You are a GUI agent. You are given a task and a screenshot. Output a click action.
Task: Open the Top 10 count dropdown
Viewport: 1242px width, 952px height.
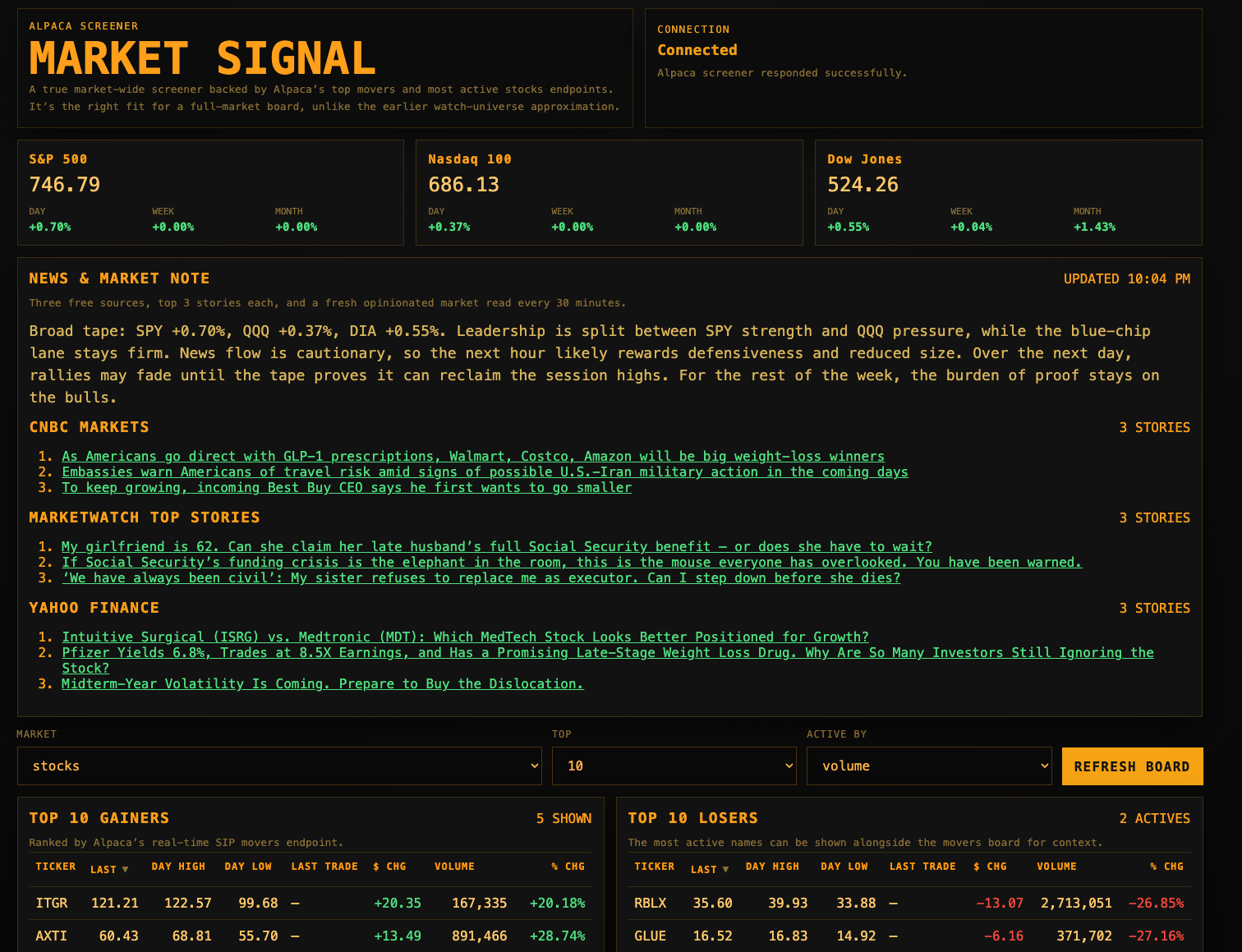pos(674,766)
